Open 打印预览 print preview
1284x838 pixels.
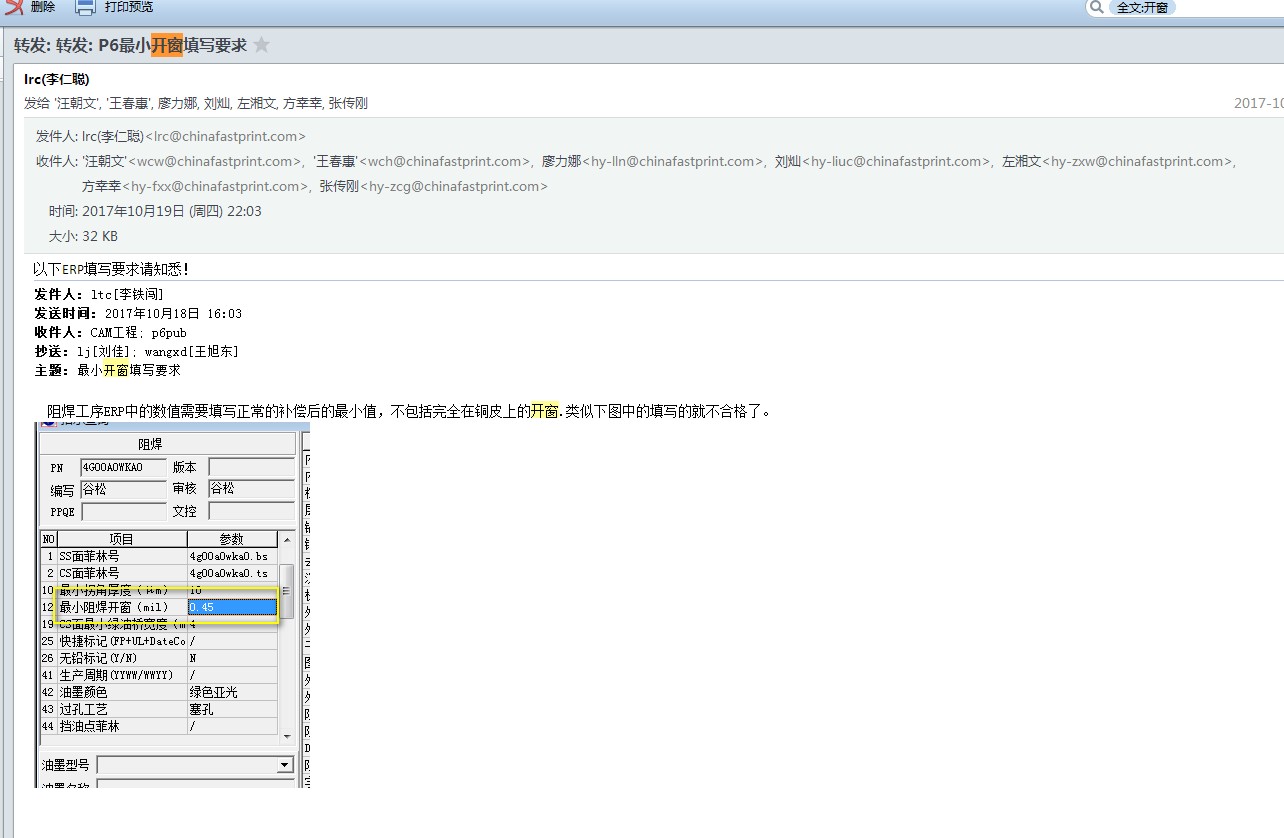(x=129, y=7)
